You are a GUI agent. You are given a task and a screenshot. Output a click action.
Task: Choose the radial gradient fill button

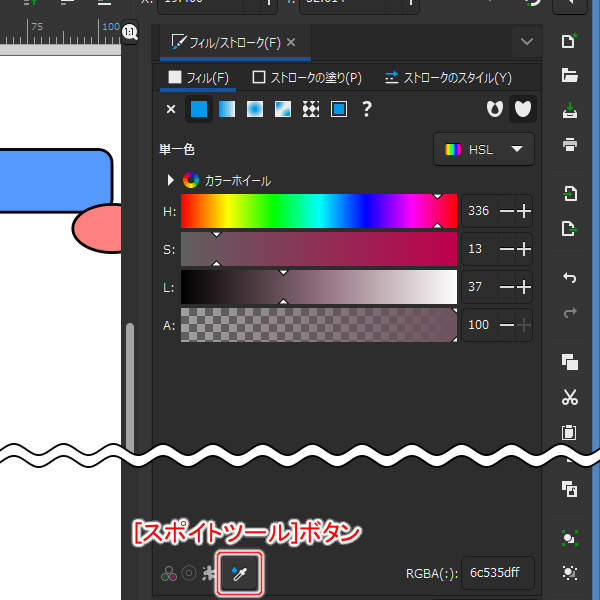pyautogui.click(x=255, y=109)
